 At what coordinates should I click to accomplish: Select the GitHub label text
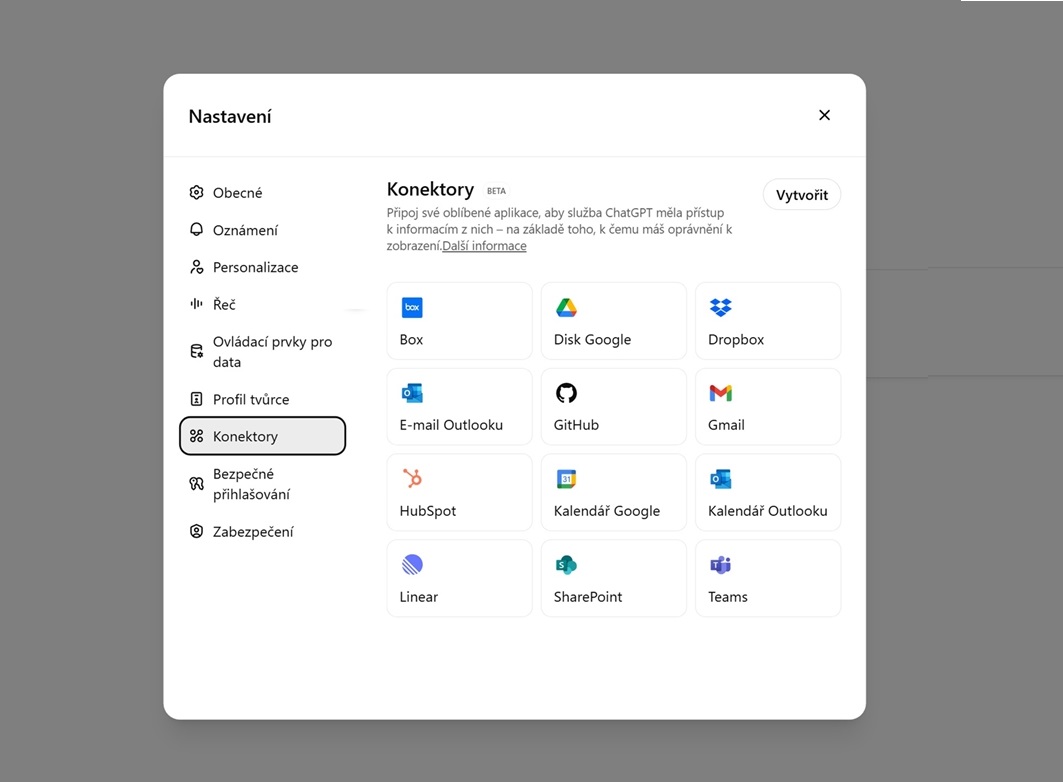coord(576,425)
